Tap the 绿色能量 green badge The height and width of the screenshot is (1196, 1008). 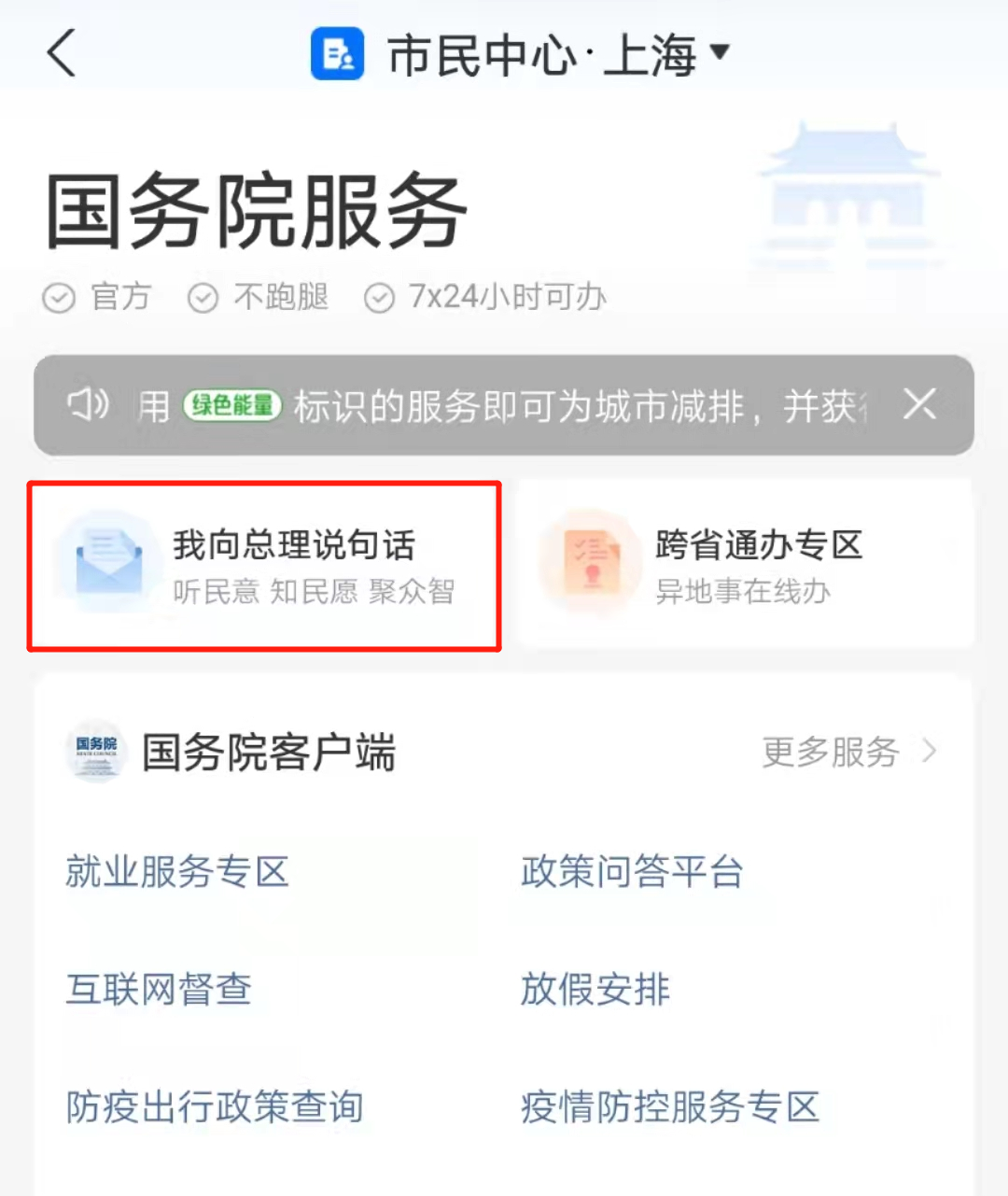232,405
